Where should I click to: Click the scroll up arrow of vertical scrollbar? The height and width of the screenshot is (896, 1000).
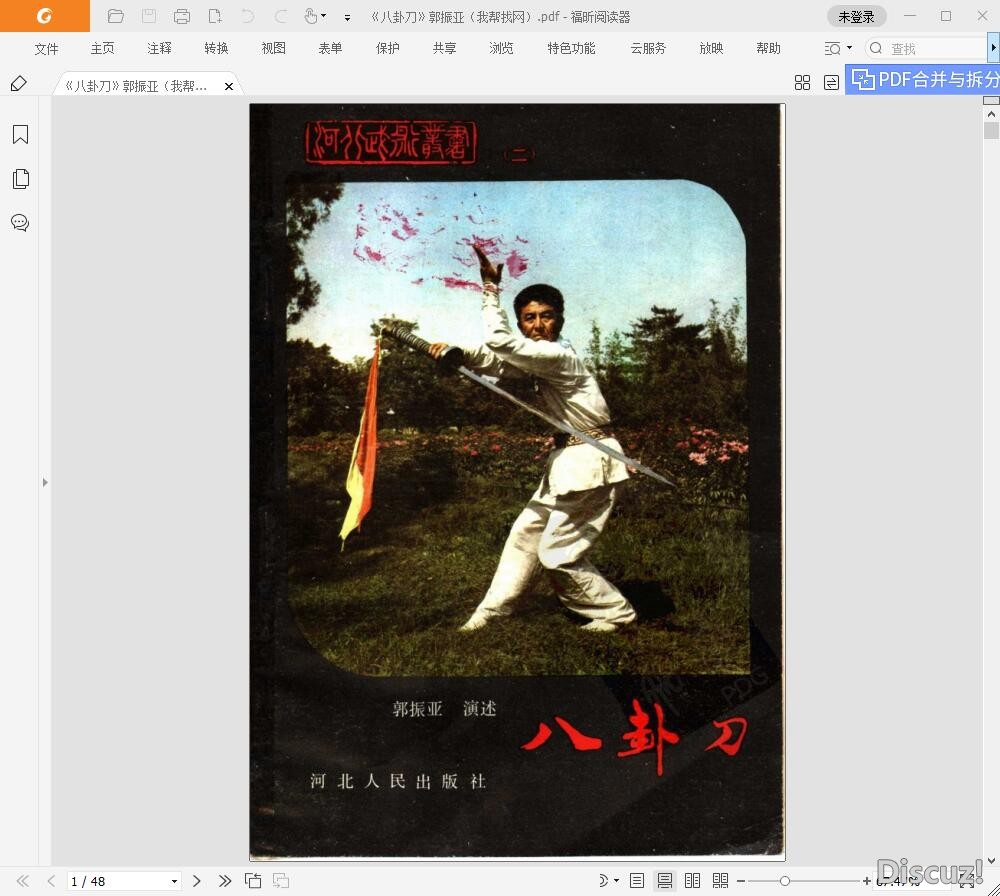(991, 114)
